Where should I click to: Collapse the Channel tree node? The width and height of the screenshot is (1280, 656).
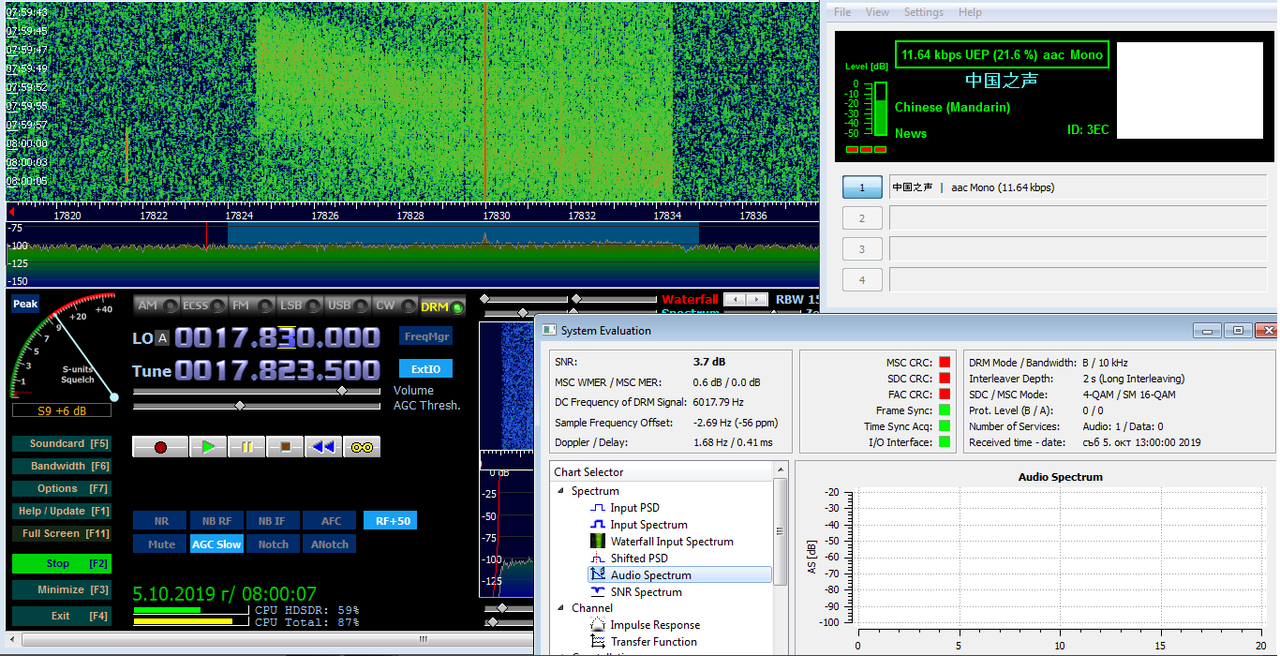point(560,608)
